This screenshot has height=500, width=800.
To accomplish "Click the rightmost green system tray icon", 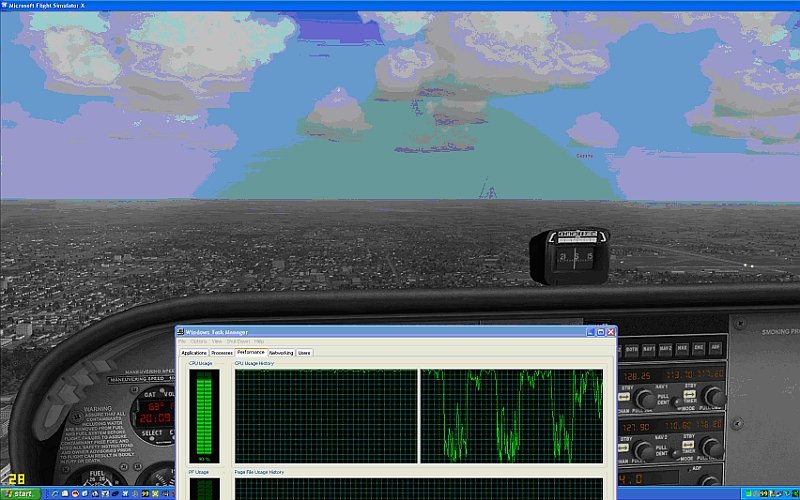I will (x=795, y=493).
